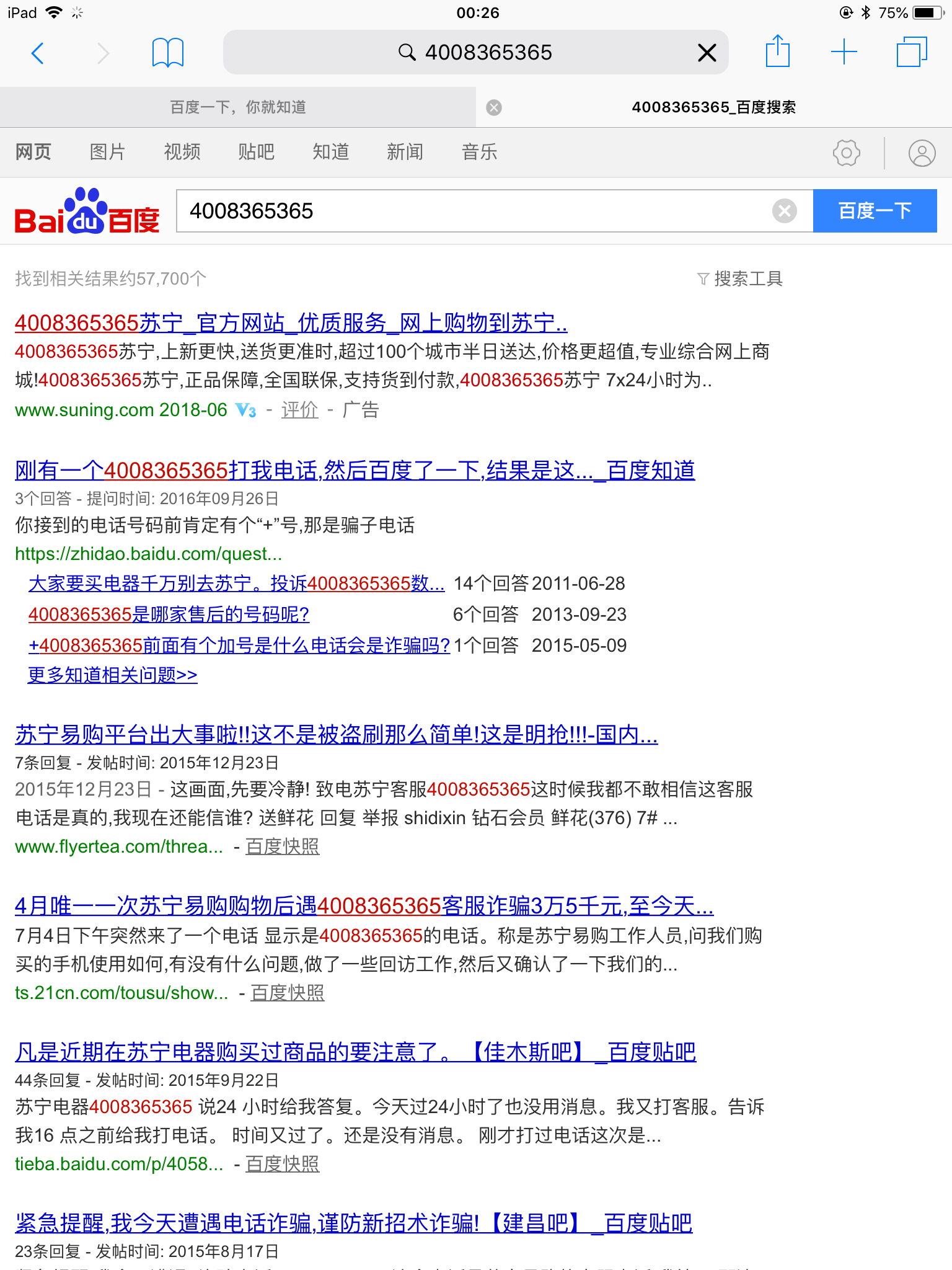Open 刚有一个4008365365打我电话 百度知道 result
The height and width of the screenshot is (1270, 952).
[x=355, y=471]
